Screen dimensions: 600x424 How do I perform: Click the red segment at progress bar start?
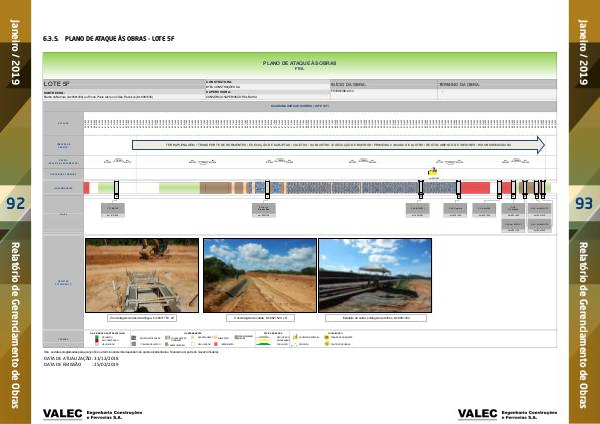point(87,188)
